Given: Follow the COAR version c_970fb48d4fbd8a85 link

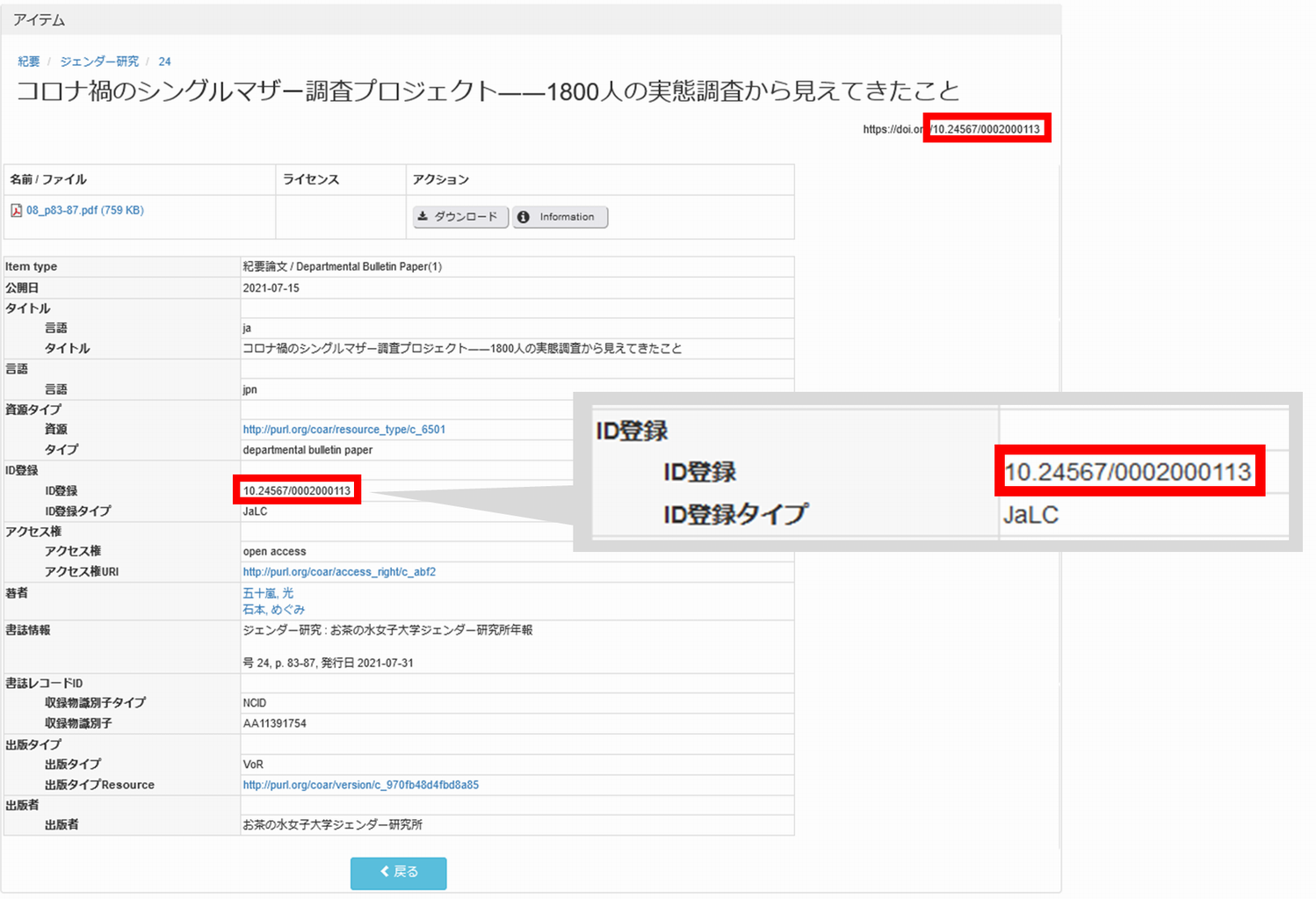Looking at the screenshot, I should coord(360,786).
